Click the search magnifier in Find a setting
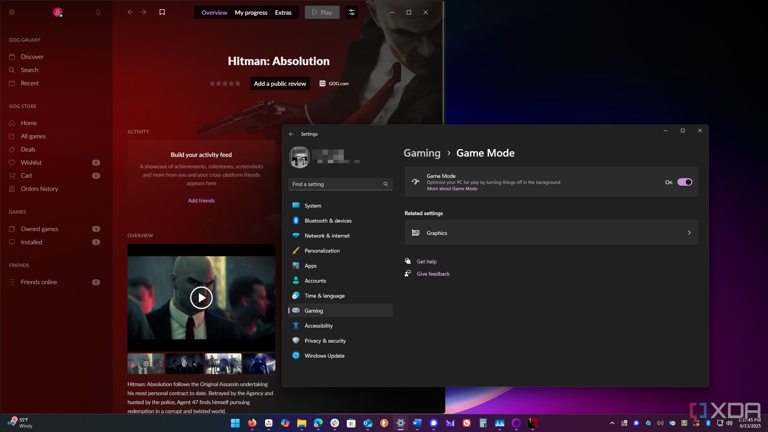Screen dimensions: 768x432 tap(385, 184)
